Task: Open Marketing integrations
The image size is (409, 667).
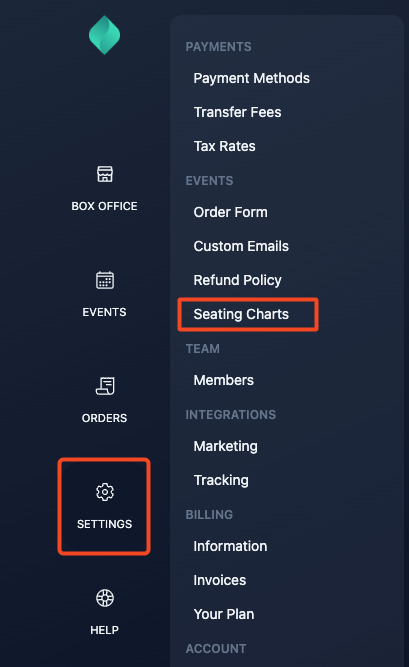Action: click(226, 446)
